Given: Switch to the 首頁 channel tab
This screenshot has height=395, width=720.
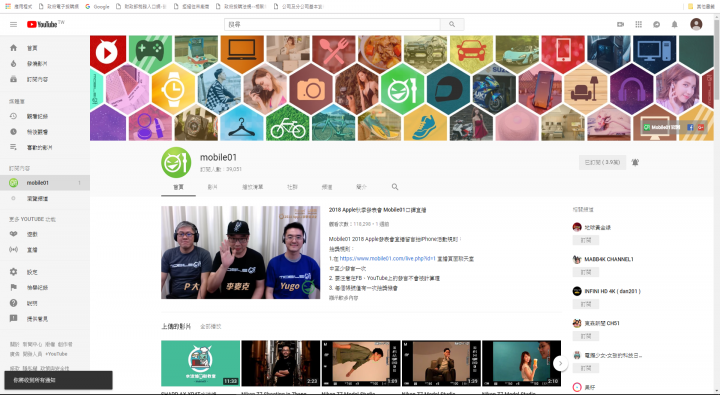Looking at the screenshot, I should pos(178,187).
